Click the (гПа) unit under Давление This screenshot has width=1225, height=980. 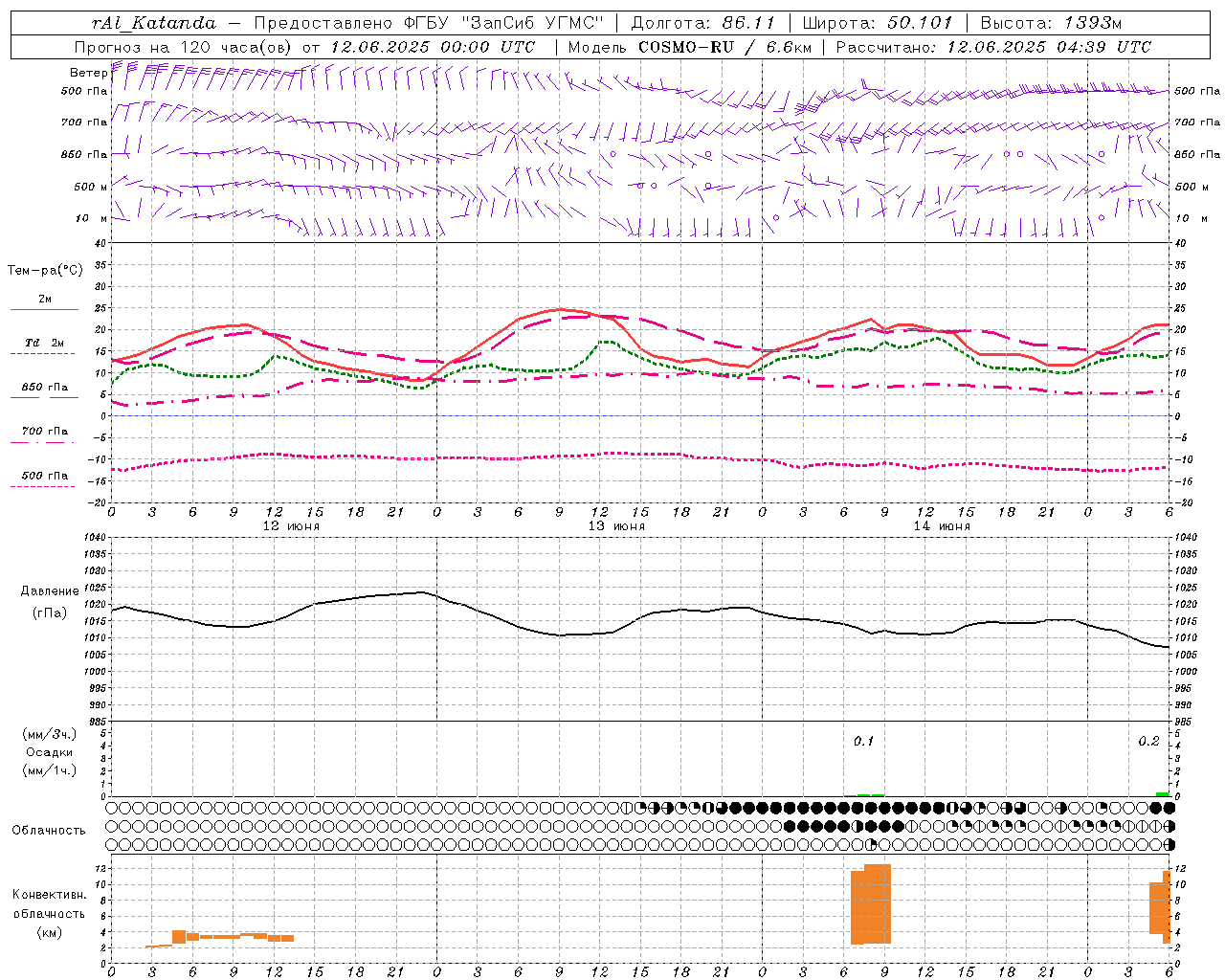click(50, 613)
